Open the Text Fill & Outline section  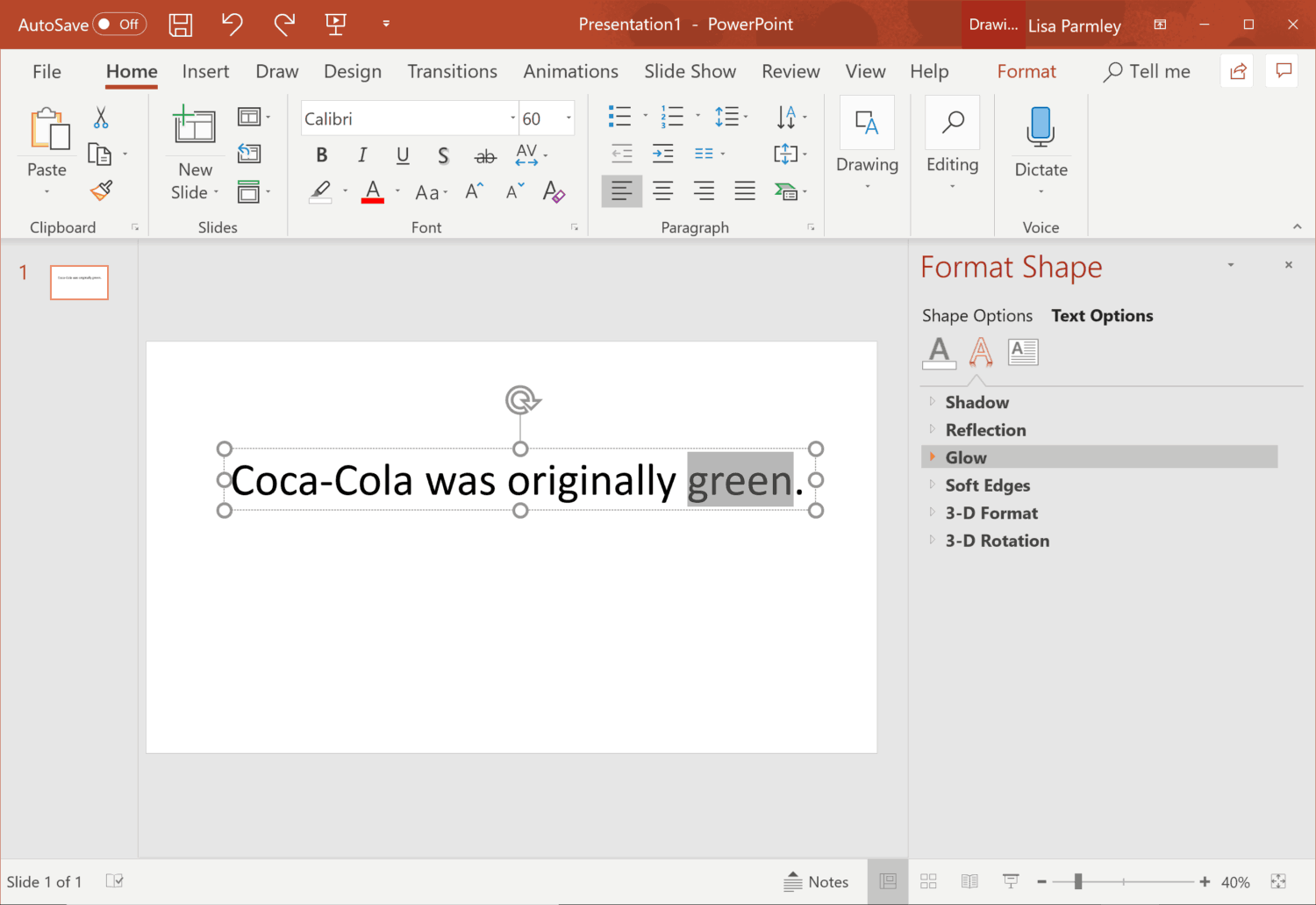point(940,352)
